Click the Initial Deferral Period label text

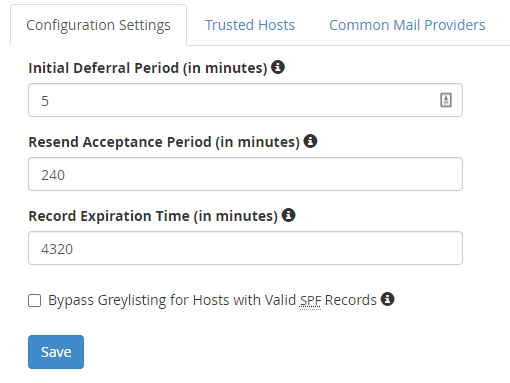pos(148,68)
